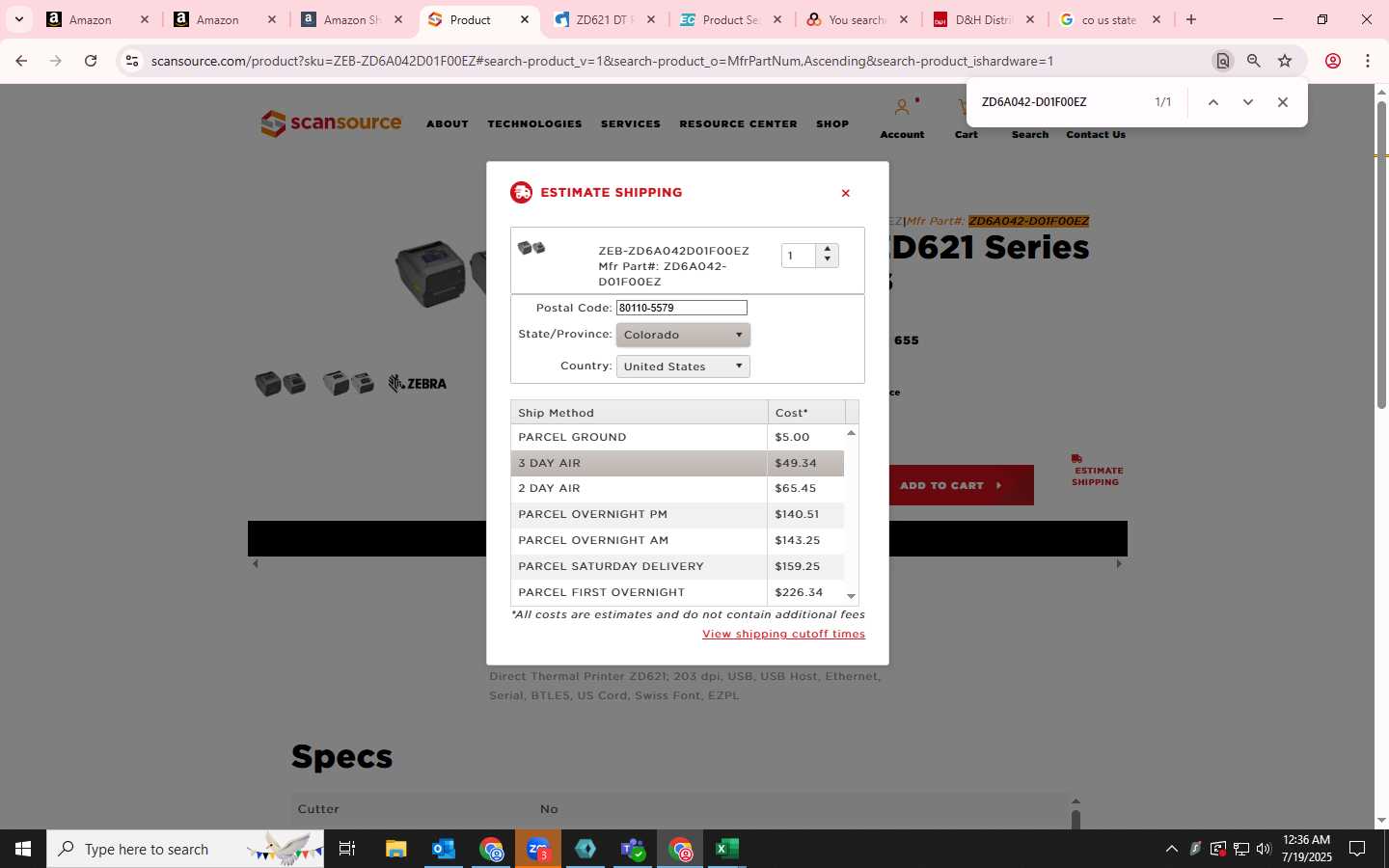
Task: Click the Cost column header
Action: (806, 413)
